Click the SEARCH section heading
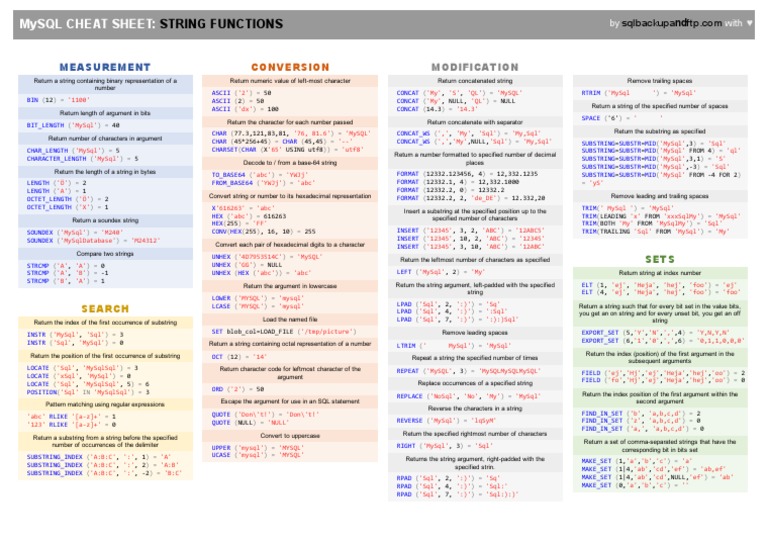Screen dimensions: 768x543 98,309
